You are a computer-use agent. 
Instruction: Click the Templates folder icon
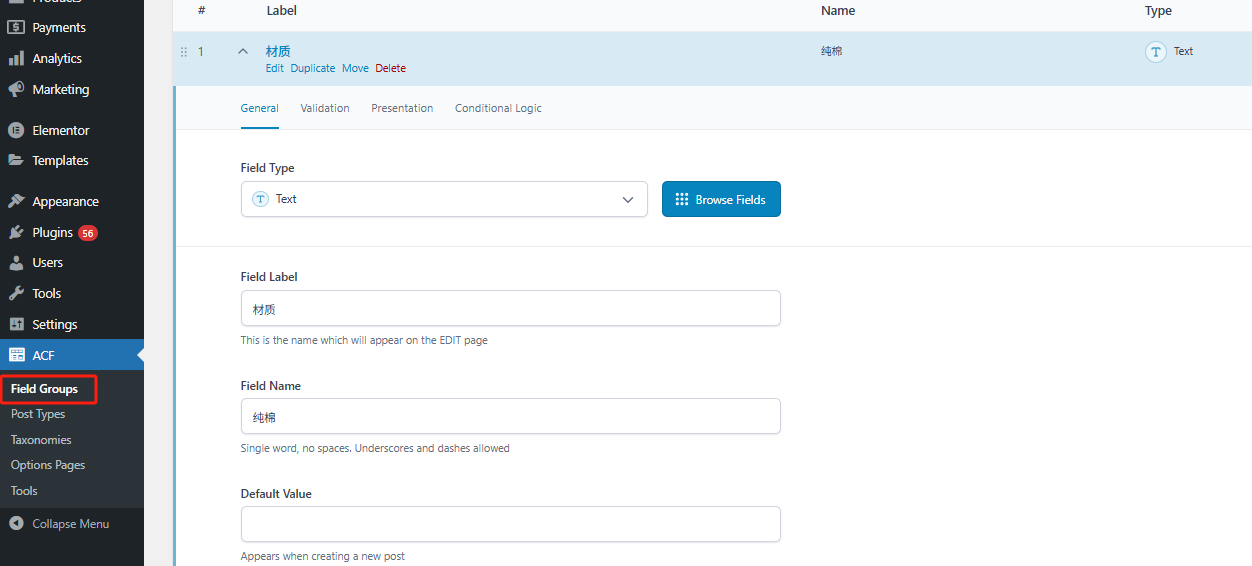click(x=16, y=160)
